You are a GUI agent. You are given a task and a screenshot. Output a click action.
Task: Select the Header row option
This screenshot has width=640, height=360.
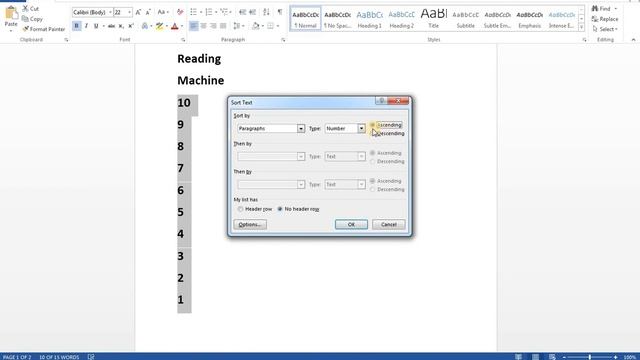255,209
